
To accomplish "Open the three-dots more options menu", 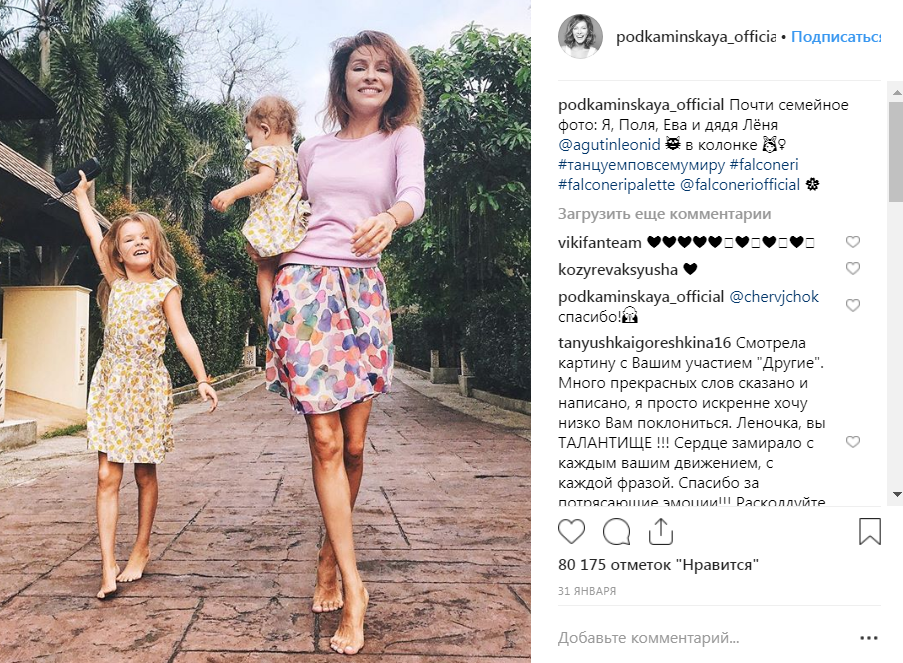I will pyautogui.click(x=868, y=638).
